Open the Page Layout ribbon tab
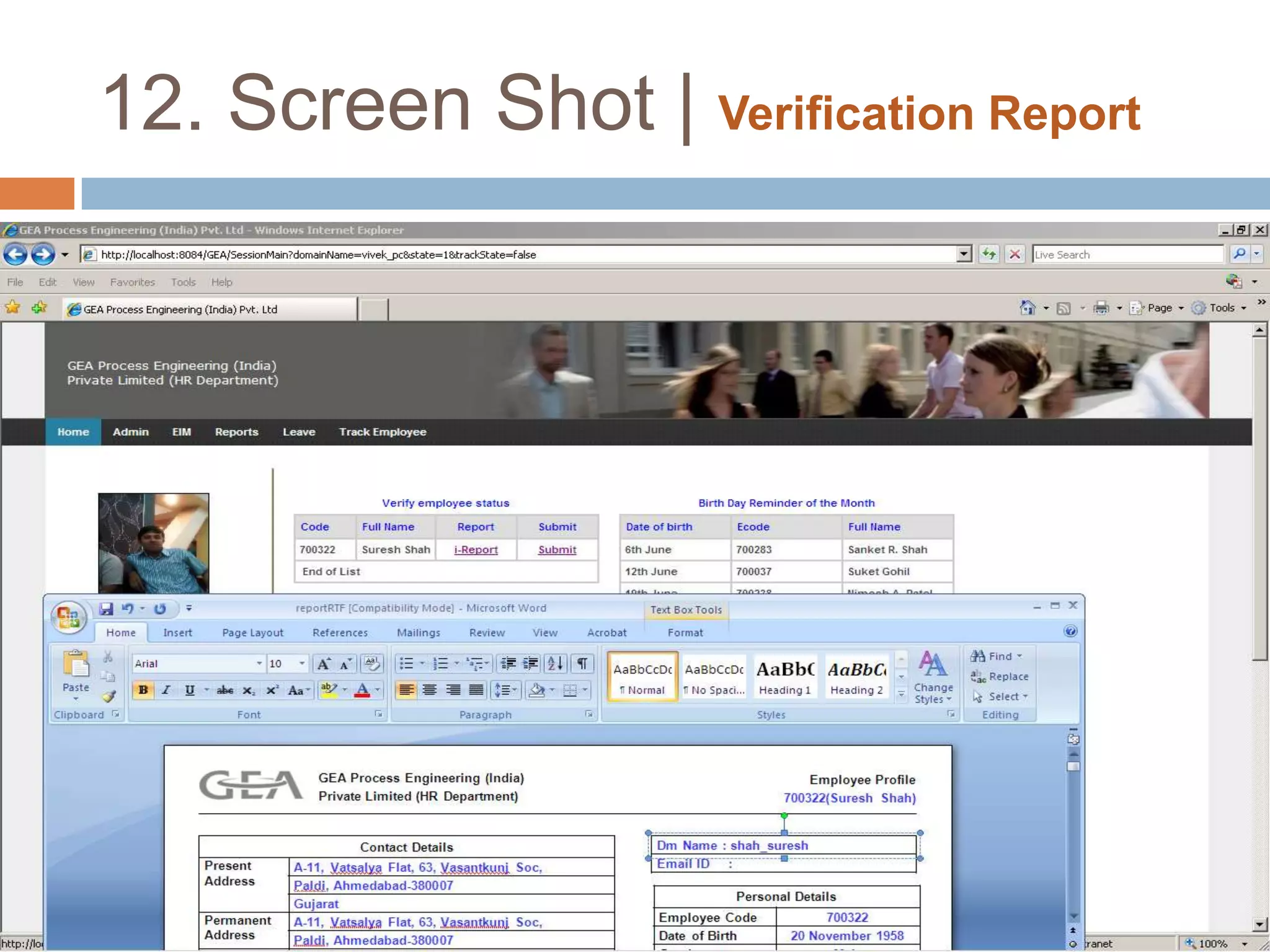 [x=253, y=633]
